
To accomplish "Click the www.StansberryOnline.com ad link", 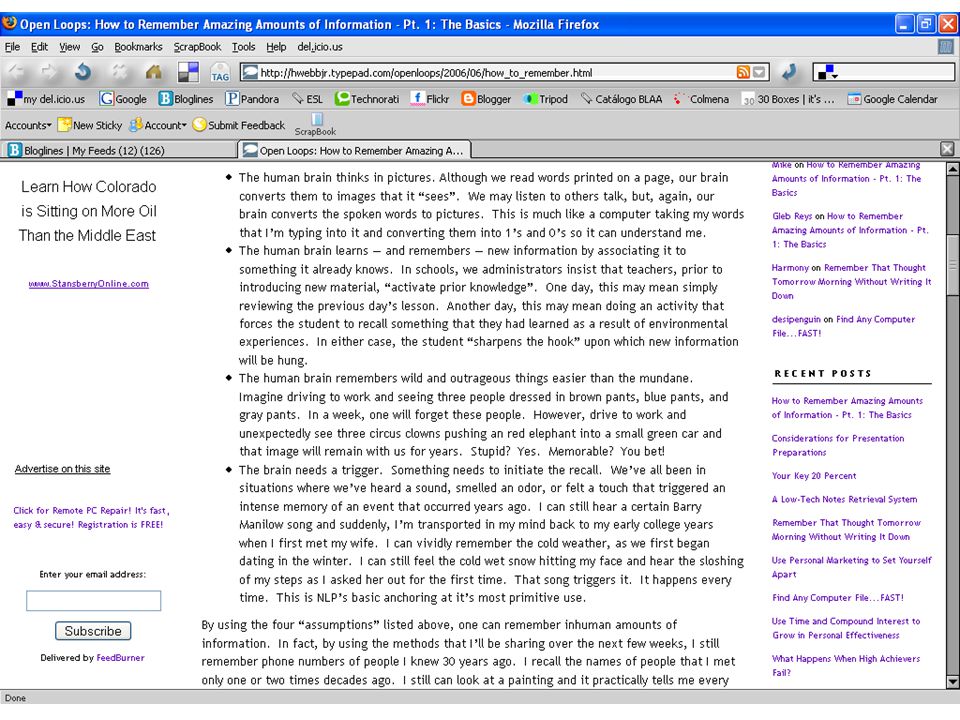I will pyautogui.click(x=89, y=283).
